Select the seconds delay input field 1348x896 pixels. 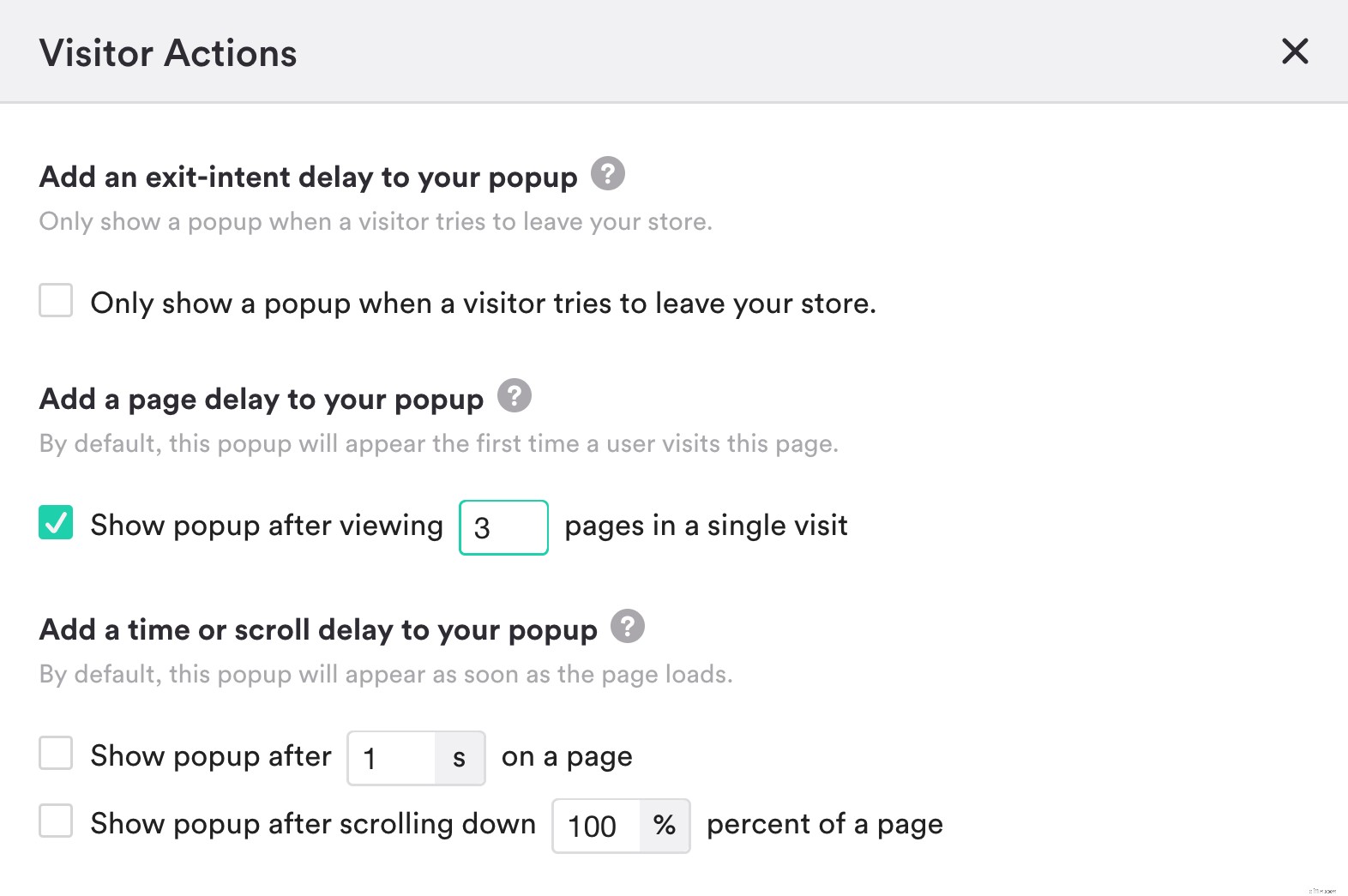click(390, 758)
